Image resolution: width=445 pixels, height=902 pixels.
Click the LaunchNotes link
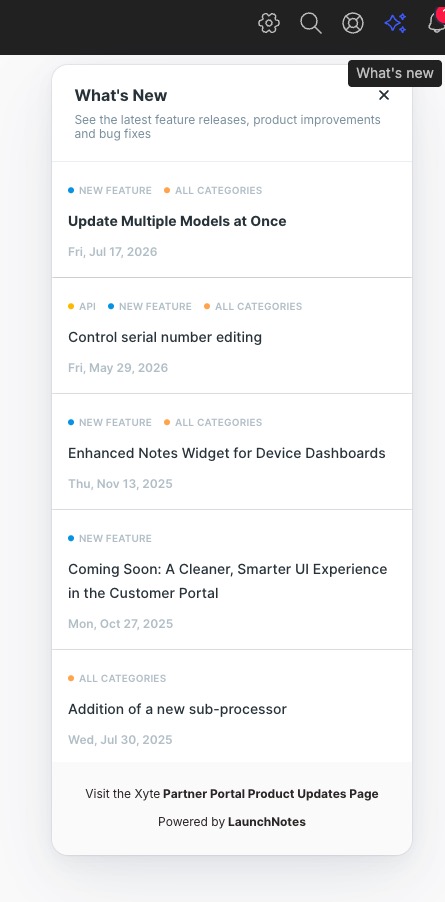pyautogui.click(x=267, y=822)
